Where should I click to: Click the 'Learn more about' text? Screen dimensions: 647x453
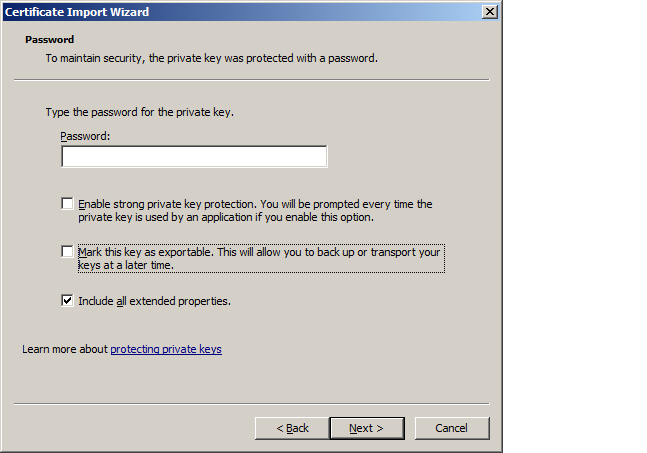65,349
